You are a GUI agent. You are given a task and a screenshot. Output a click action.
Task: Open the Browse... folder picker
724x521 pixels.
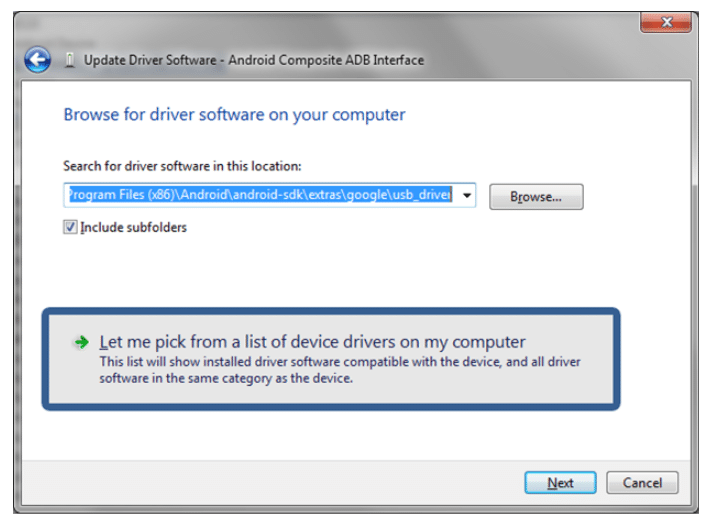coord(536,197)
